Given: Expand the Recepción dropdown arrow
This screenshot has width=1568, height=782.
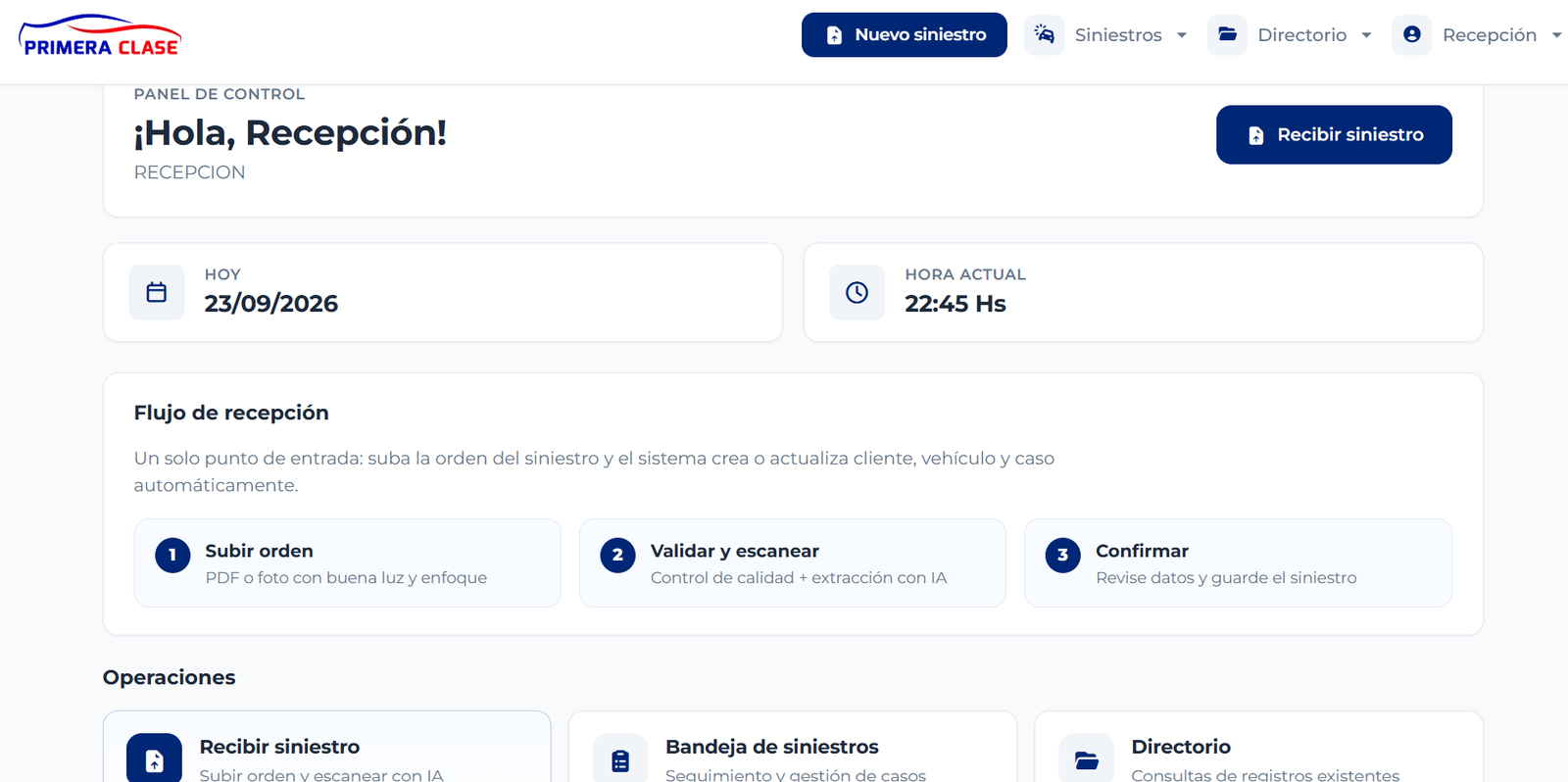Looking at the screenshot, I should coord(1556,35).
